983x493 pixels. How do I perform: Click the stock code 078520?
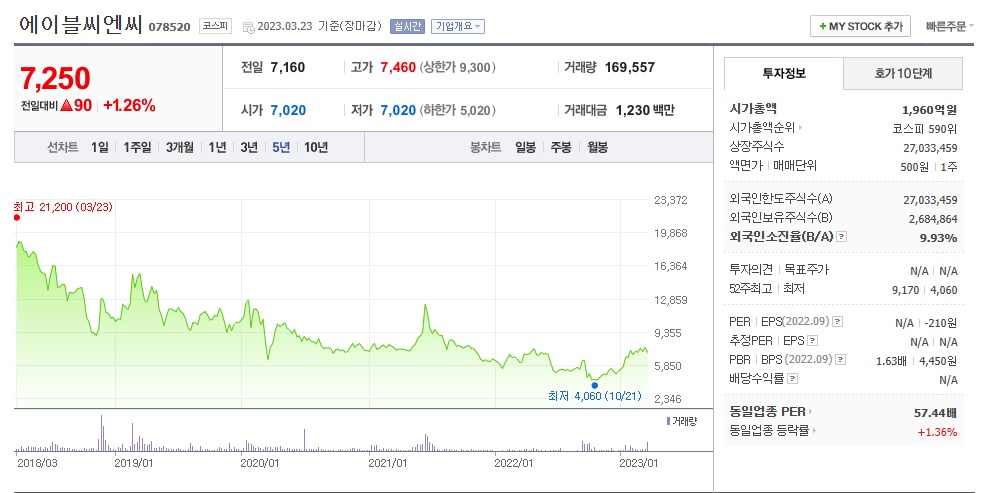(x=169, y=27)
